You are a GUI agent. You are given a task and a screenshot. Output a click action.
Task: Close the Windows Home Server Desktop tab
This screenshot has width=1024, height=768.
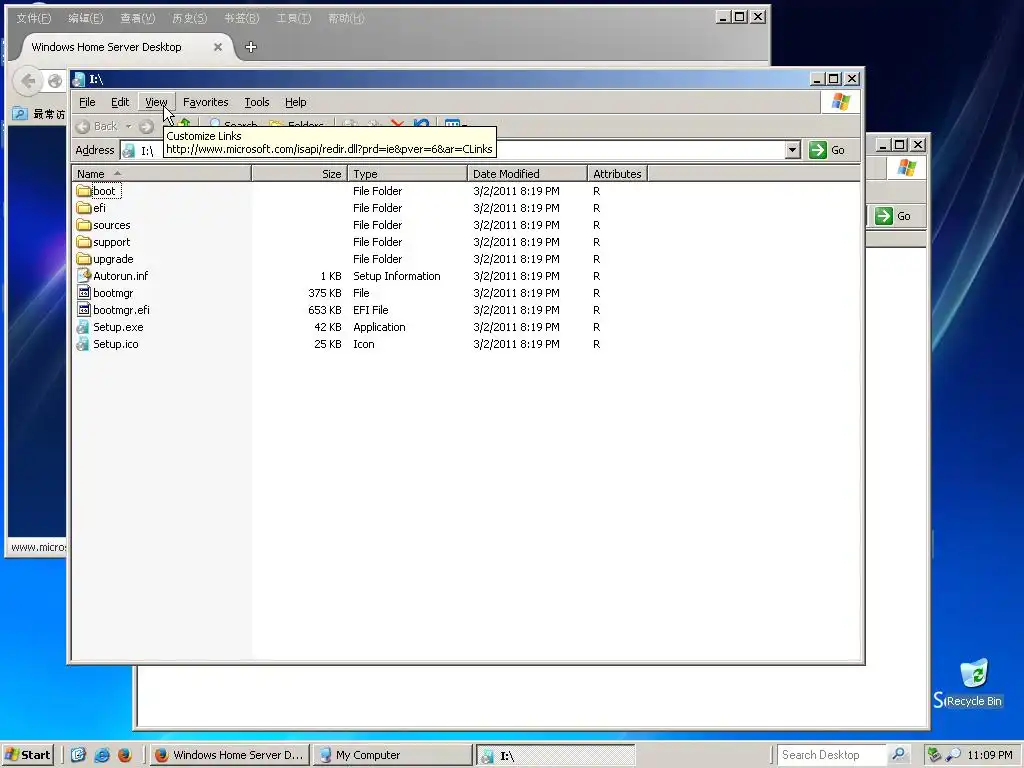coord(218,47)
